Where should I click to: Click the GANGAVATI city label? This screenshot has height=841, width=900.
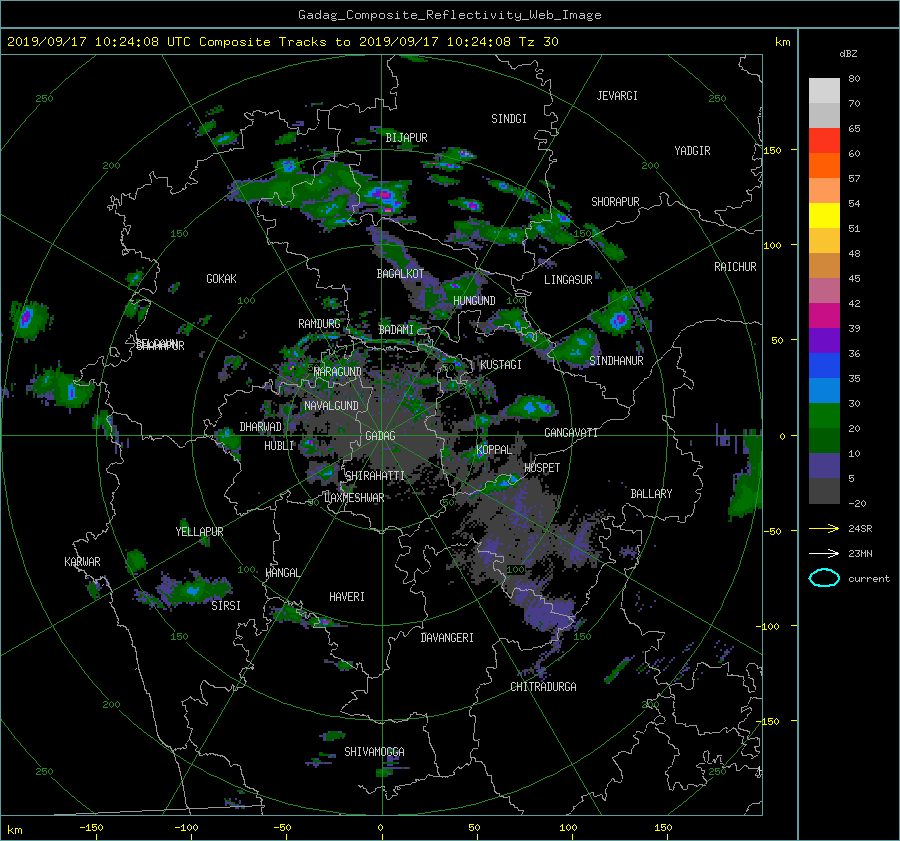(x=571, y=432)
